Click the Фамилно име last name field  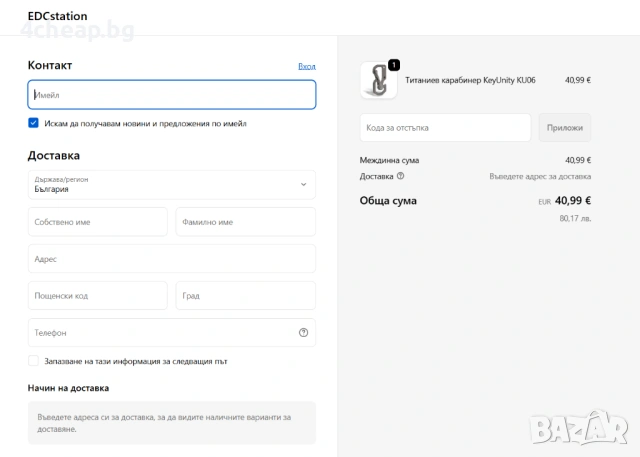click(x=246, y=222)
